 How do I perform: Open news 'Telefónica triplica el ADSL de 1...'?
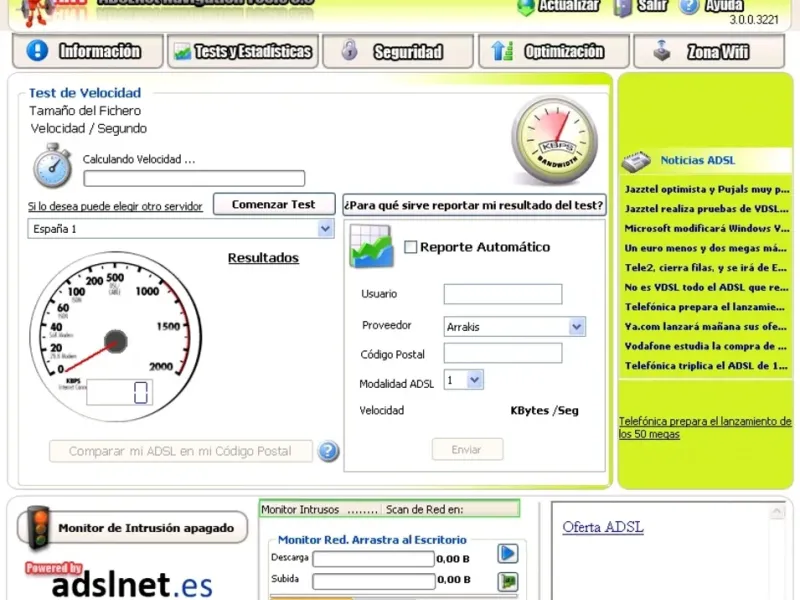[706, 366]
